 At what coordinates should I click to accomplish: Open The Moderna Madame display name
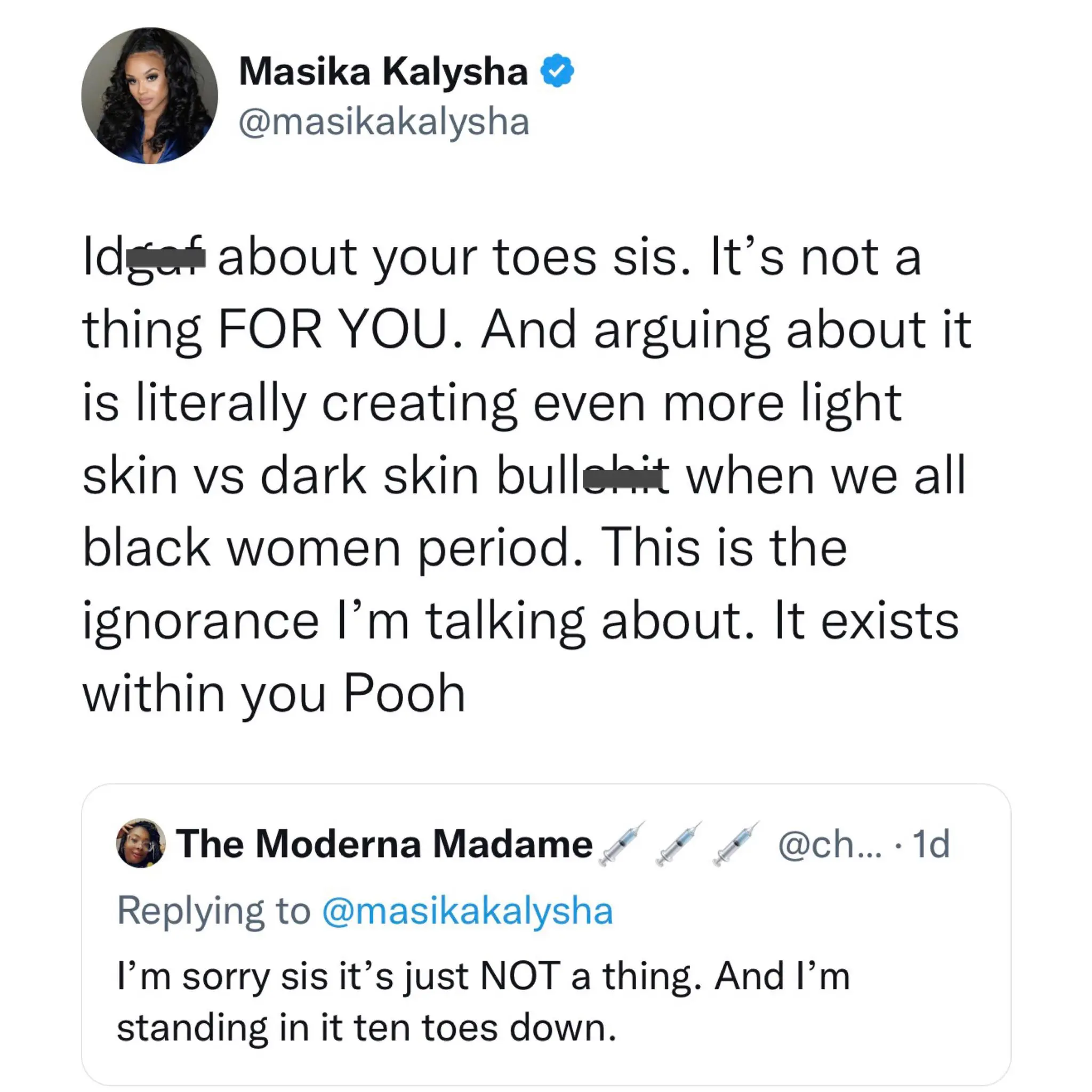[384, 844]
